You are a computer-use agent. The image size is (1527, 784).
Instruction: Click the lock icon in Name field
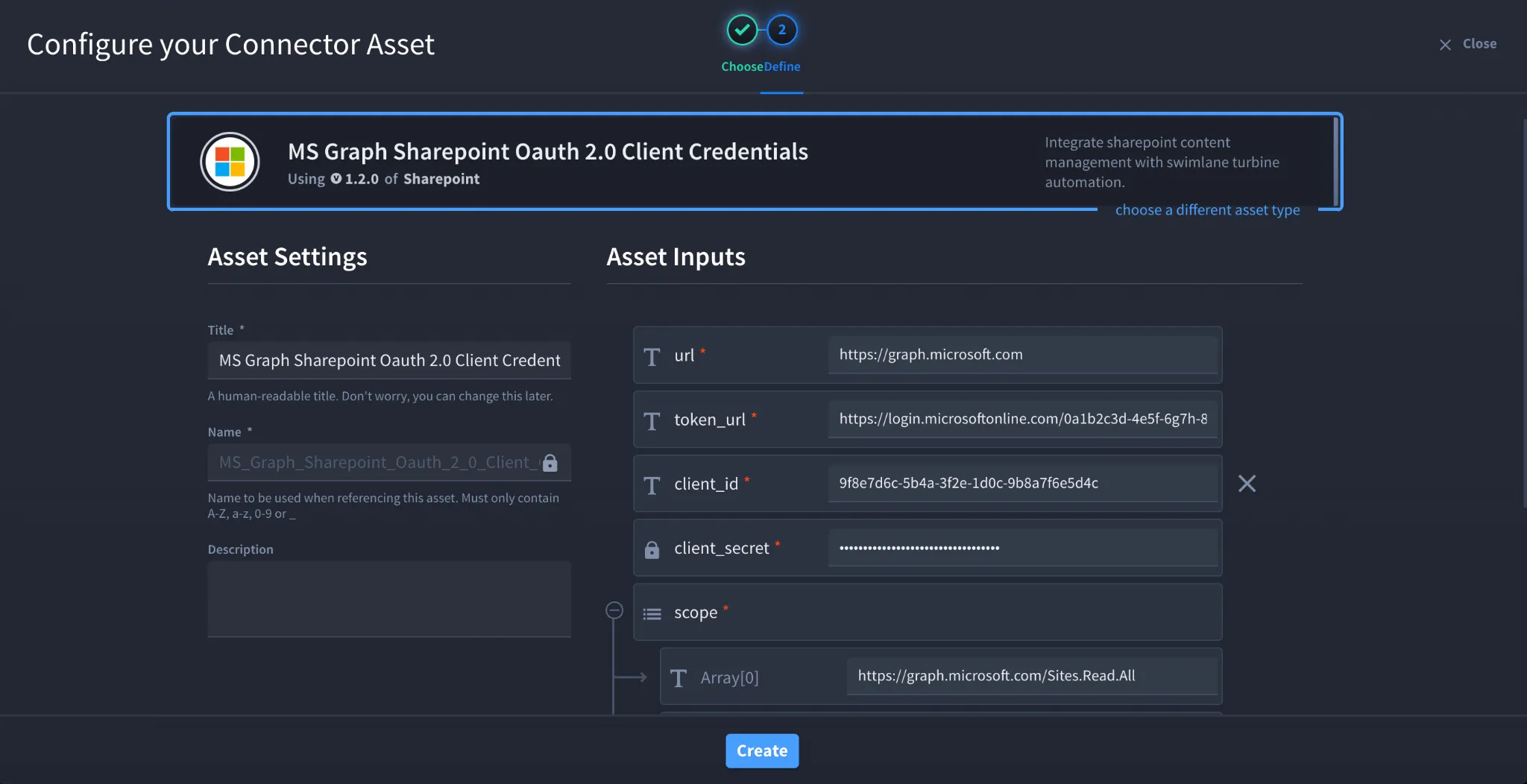550,463
